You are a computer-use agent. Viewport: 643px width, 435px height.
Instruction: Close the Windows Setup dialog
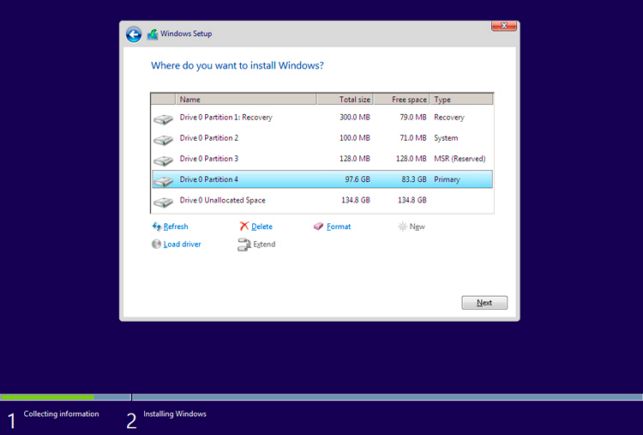[x=504, y=26]
